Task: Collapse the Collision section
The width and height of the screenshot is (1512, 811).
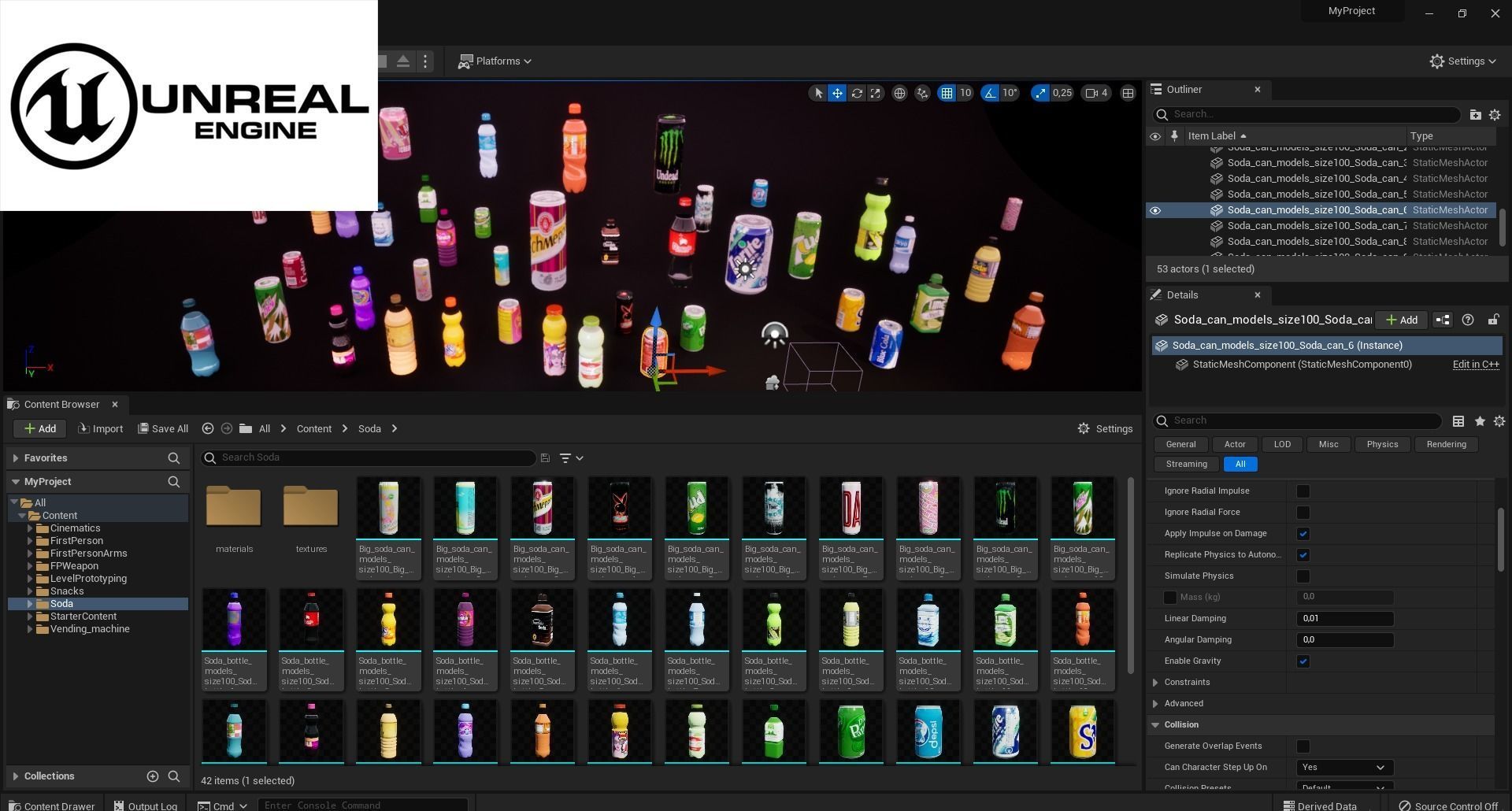Action: [x=1155, y=725]
